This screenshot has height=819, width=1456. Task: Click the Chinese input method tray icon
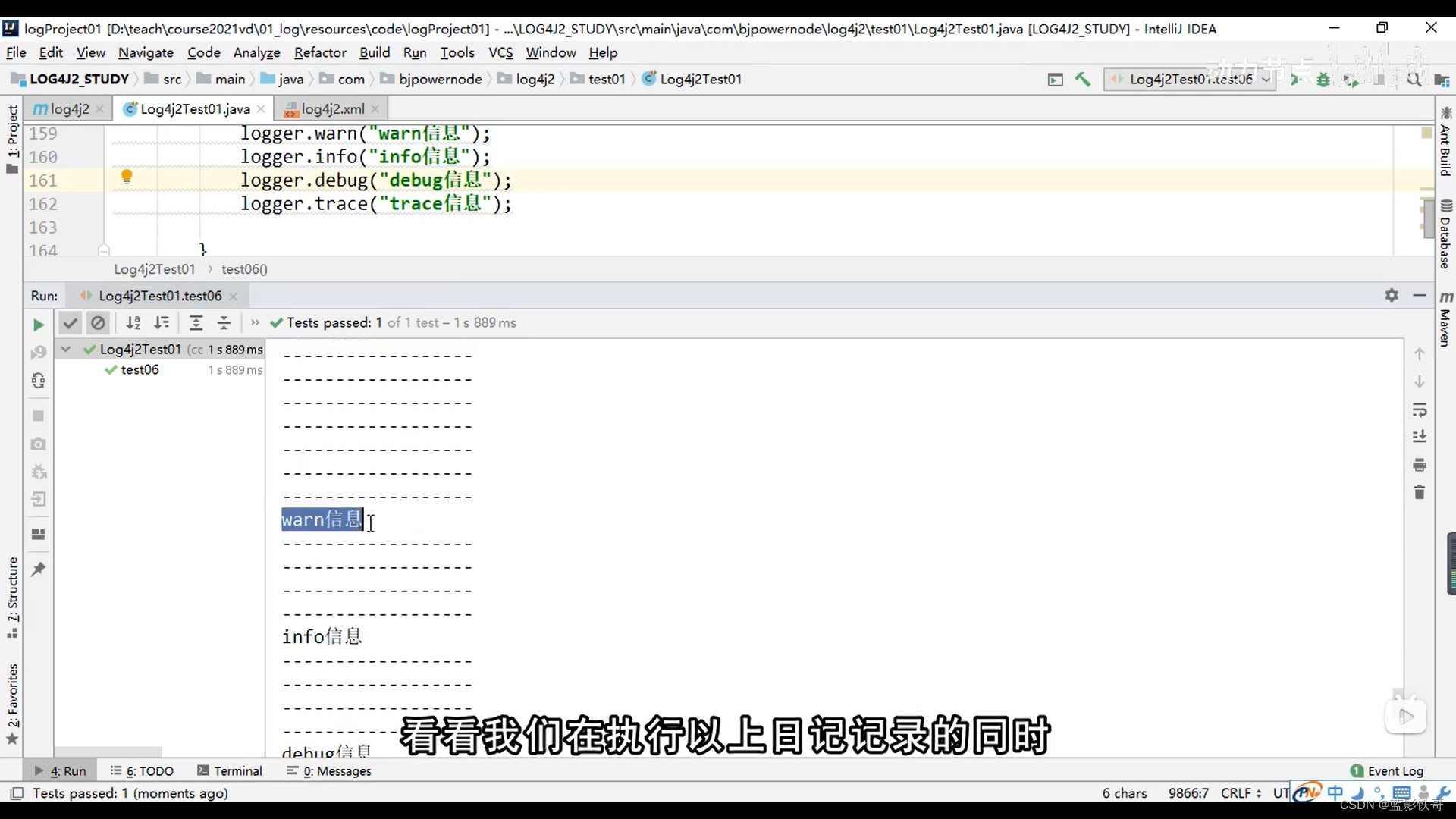[x=1335, y=792]
